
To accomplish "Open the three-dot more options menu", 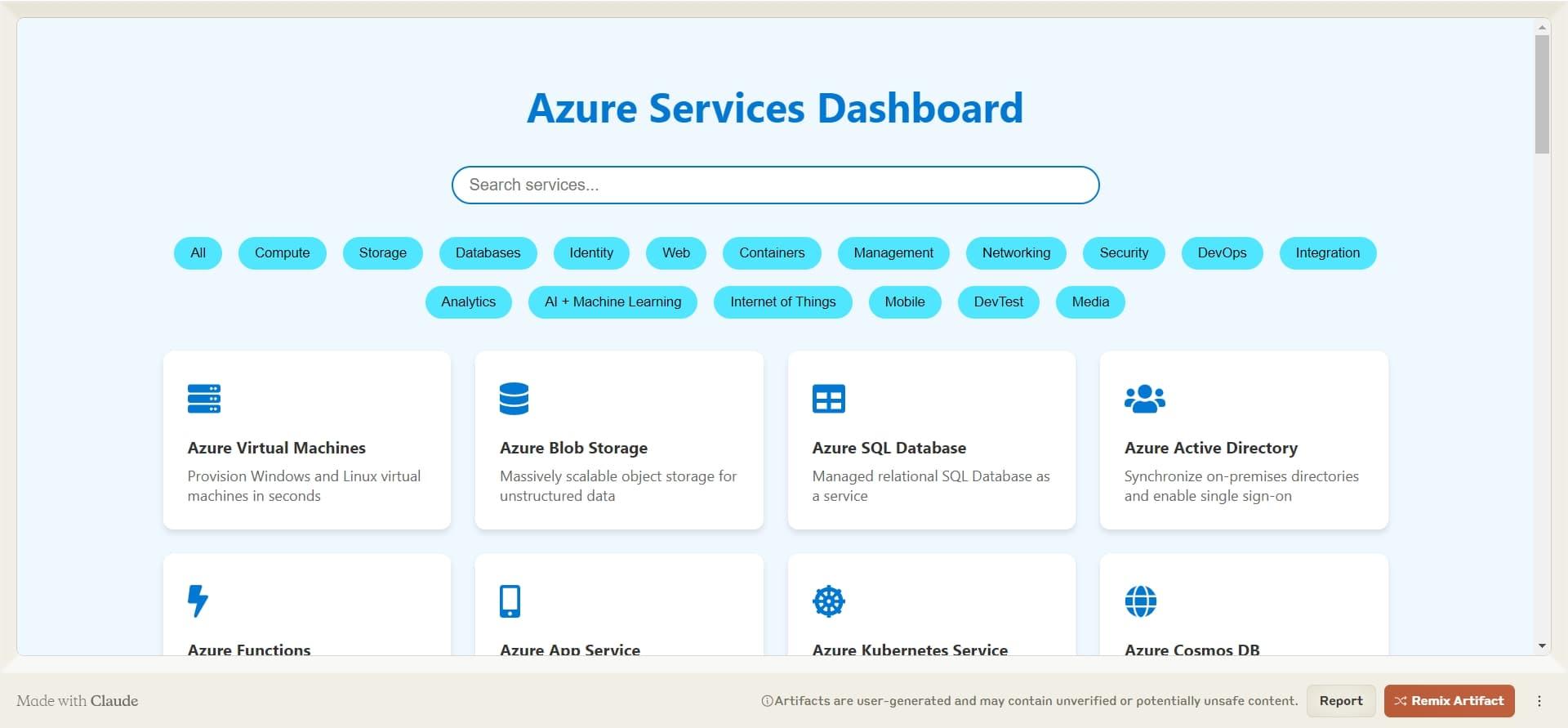I will tap(1539, 701).
